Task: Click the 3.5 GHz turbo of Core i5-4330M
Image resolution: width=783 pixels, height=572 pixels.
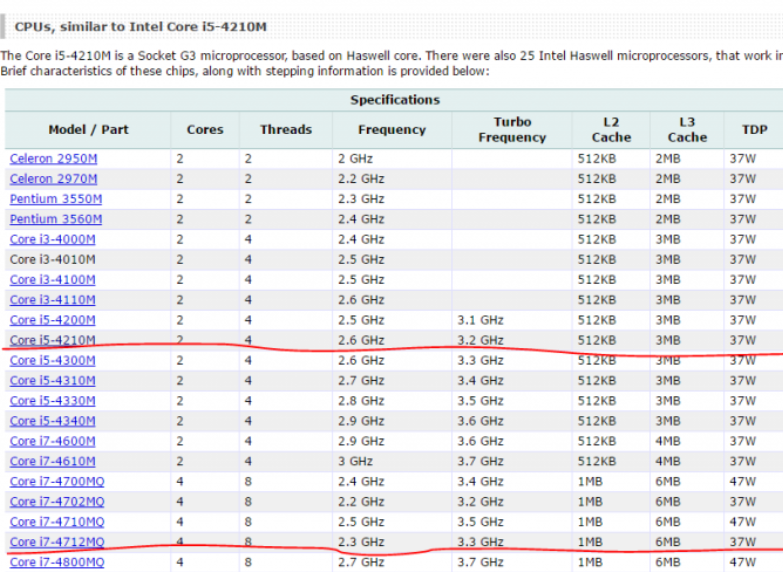Action: [x=480, y=401]
